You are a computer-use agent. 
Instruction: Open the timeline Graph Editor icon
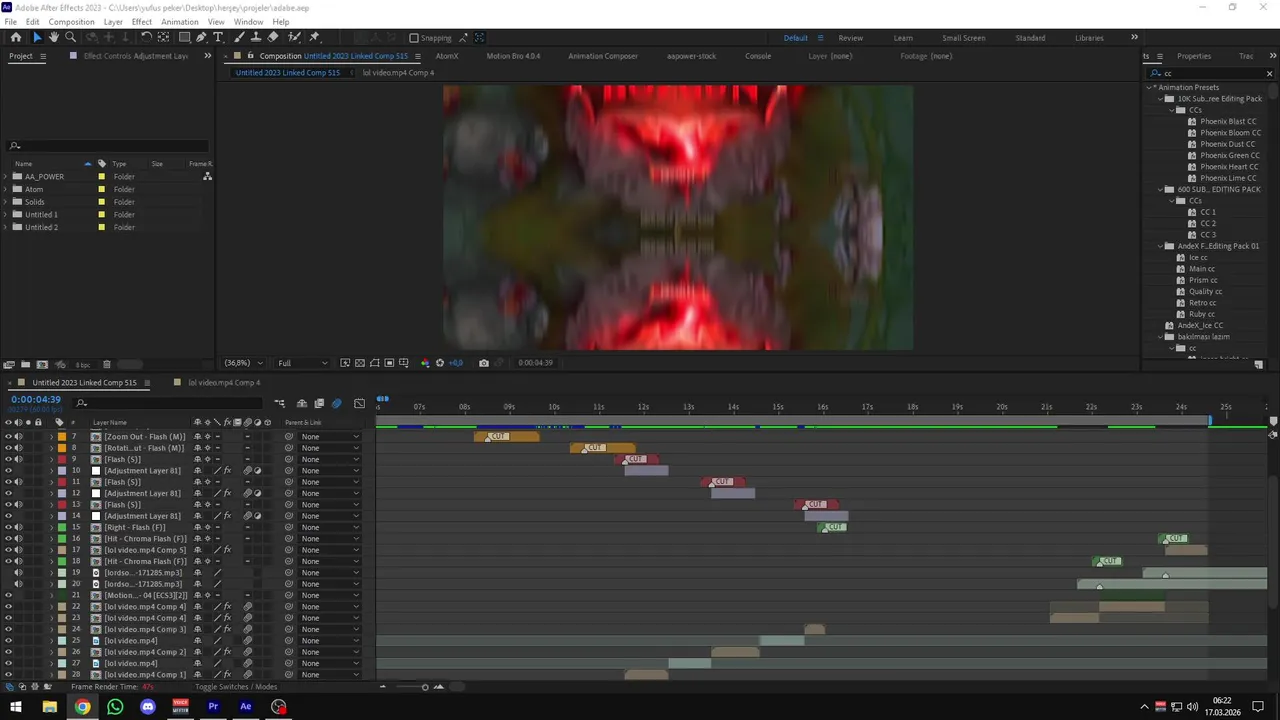pos(360,404)
